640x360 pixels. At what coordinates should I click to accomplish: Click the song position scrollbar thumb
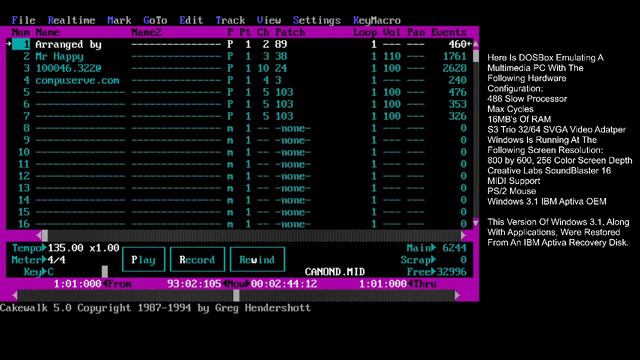[236, 295]
